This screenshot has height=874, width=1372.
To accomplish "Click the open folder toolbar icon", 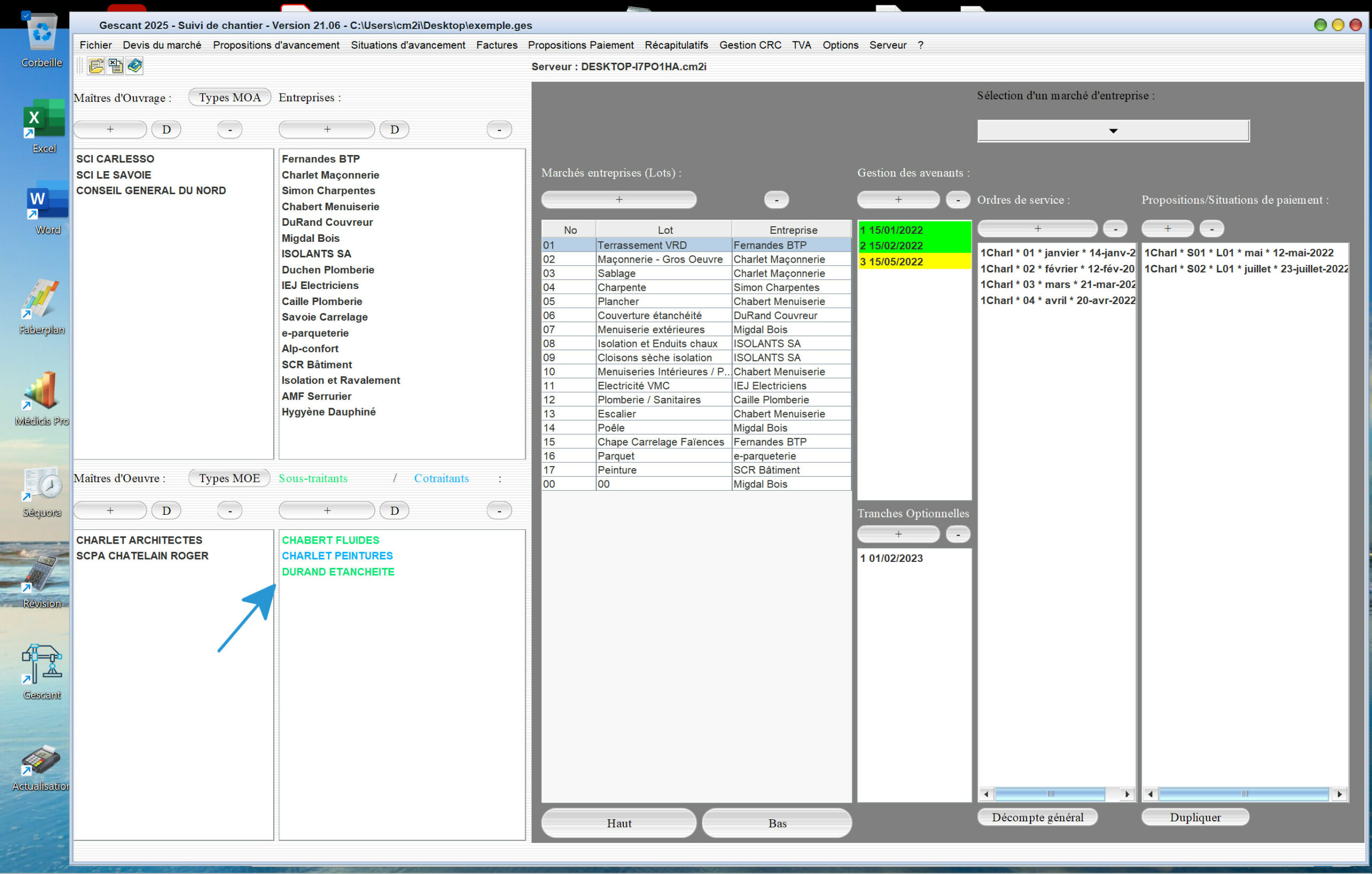I will (96, 66).
